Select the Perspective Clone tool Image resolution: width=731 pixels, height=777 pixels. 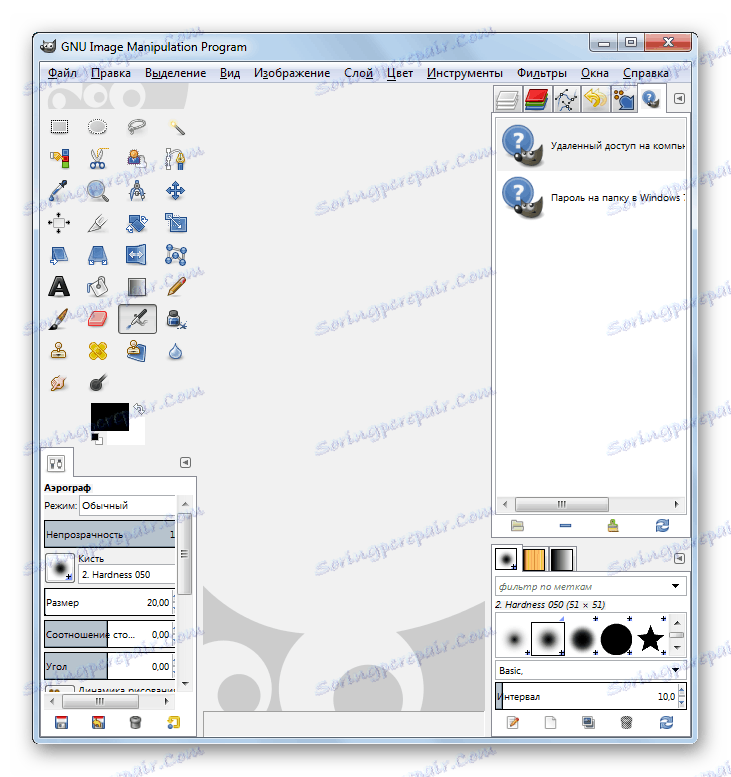pyautogui.click(x=137, y=351)
